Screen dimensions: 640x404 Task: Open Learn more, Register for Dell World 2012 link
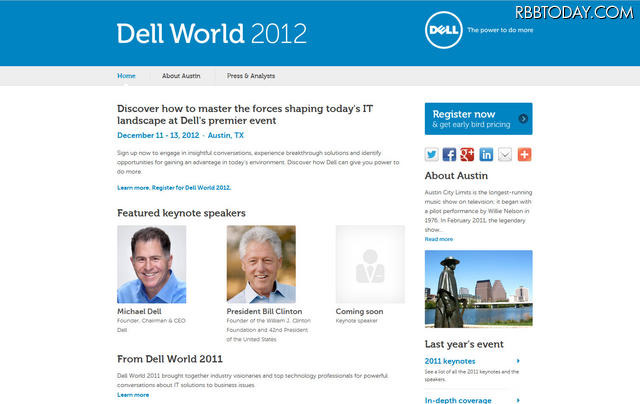pyautogui.click(x=174, y=188)
